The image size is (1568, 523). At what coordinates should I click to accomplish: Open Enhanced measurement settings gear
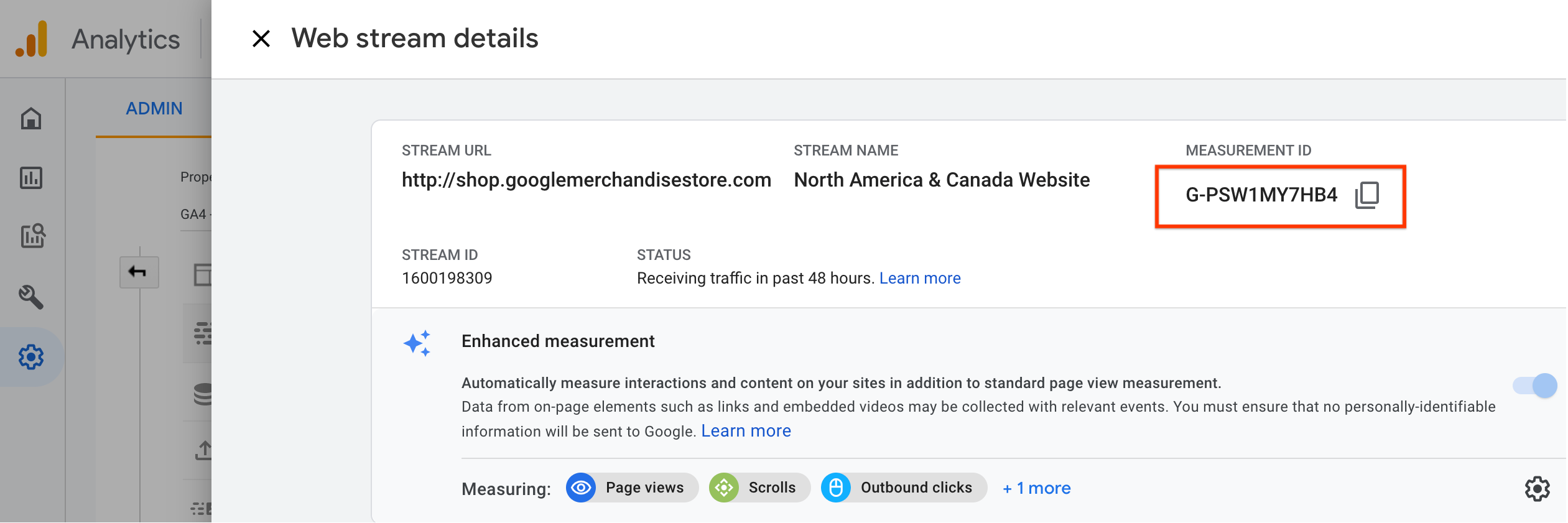click(1537, 489)
